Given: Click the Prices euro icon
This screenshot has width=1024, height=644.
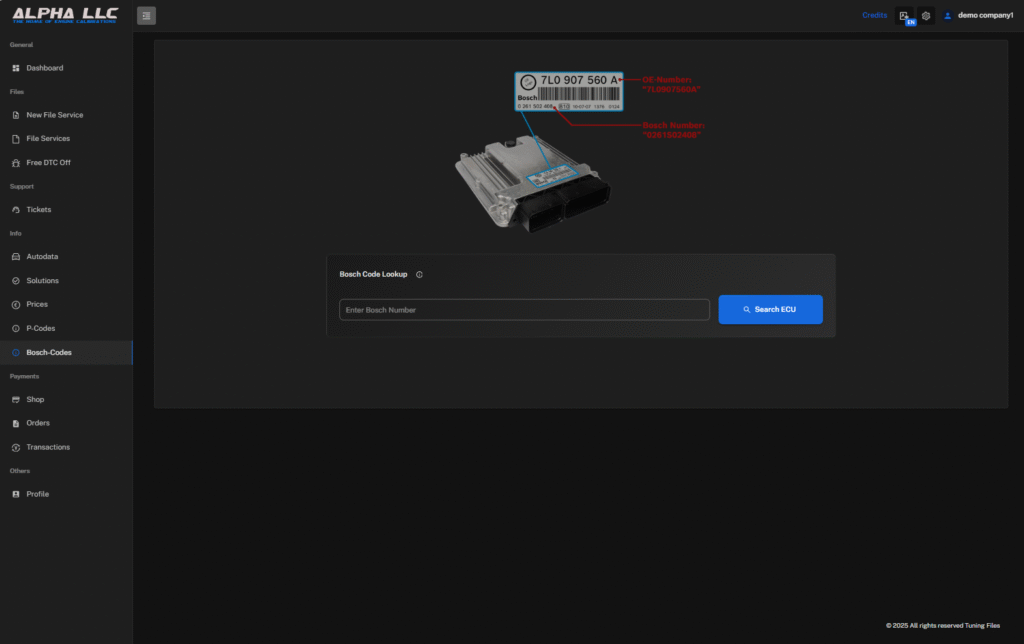Looking at the screenshot, I should pyautogui.click(x=16, y=304).
